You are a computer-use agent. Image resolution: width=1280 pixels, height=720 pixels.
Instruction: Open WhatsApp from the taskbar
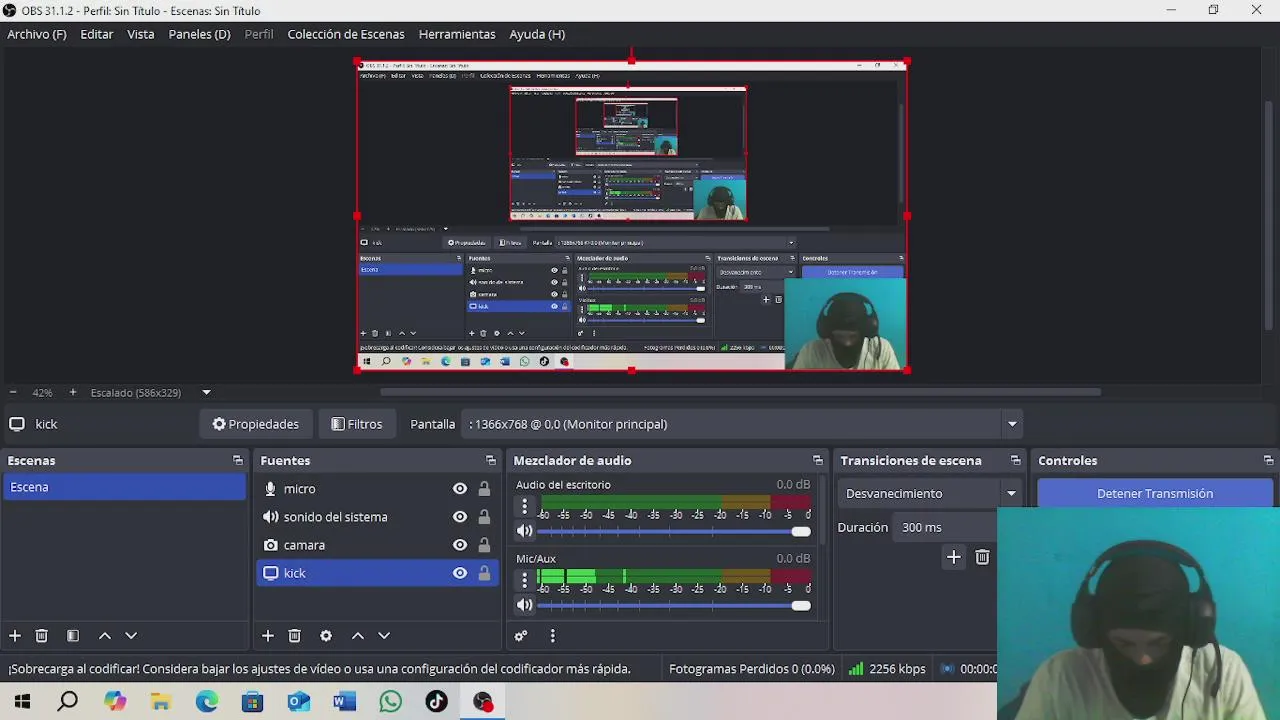(x=390, y=702)
